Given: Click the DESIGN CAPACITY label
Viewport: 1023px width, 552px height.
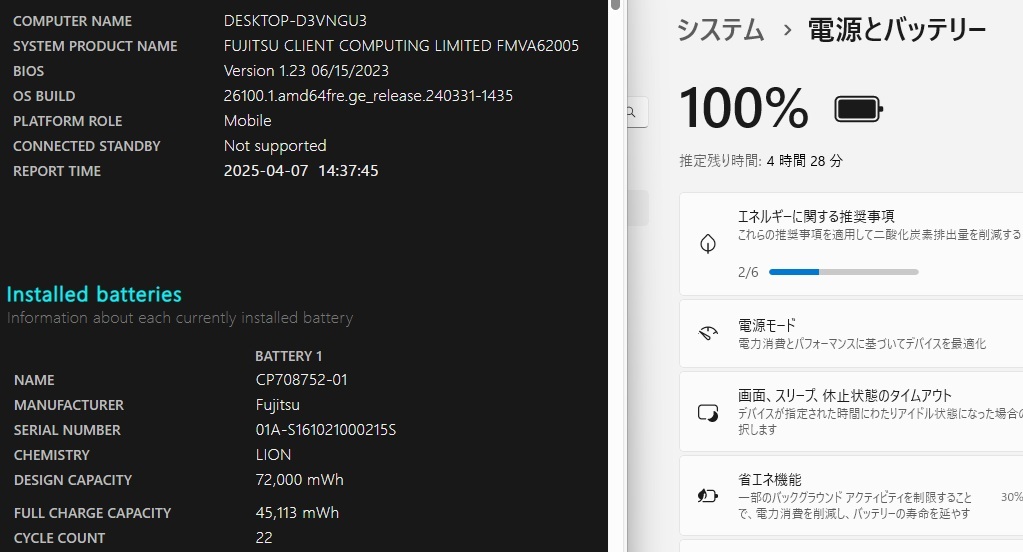Looking at the screenshot, I should 72,480.
